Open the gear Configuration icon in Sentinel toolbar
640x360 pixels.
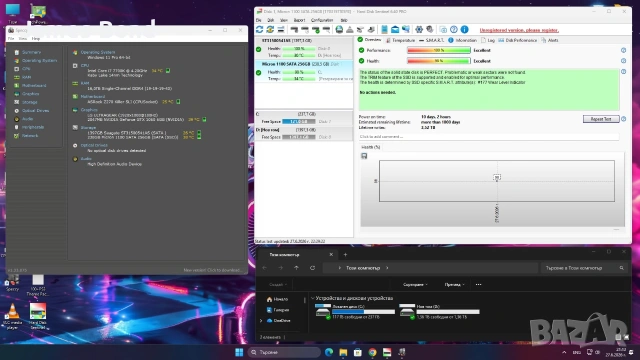coord(419,29)
